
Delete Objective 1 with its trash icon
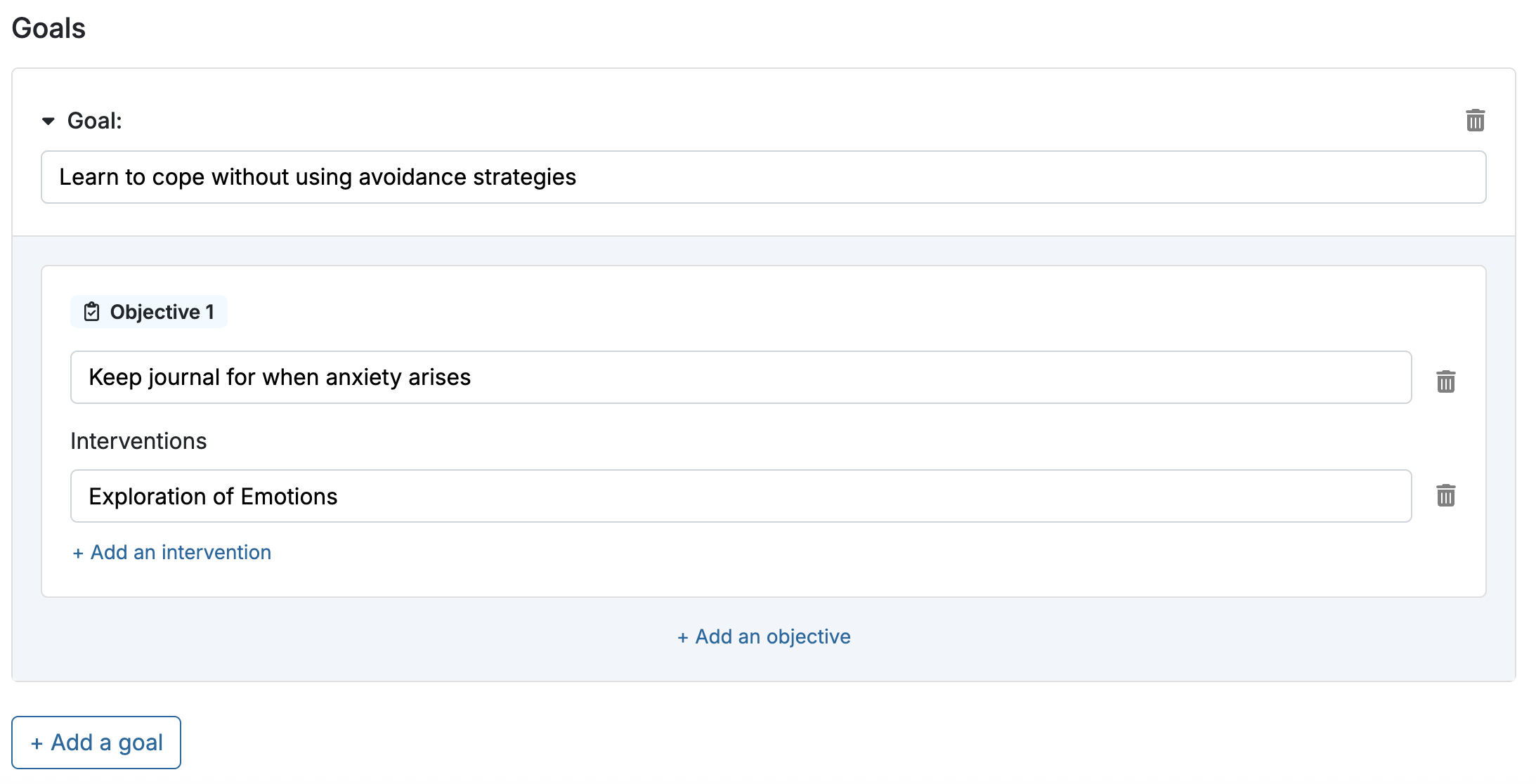[x=1445, y=381]
